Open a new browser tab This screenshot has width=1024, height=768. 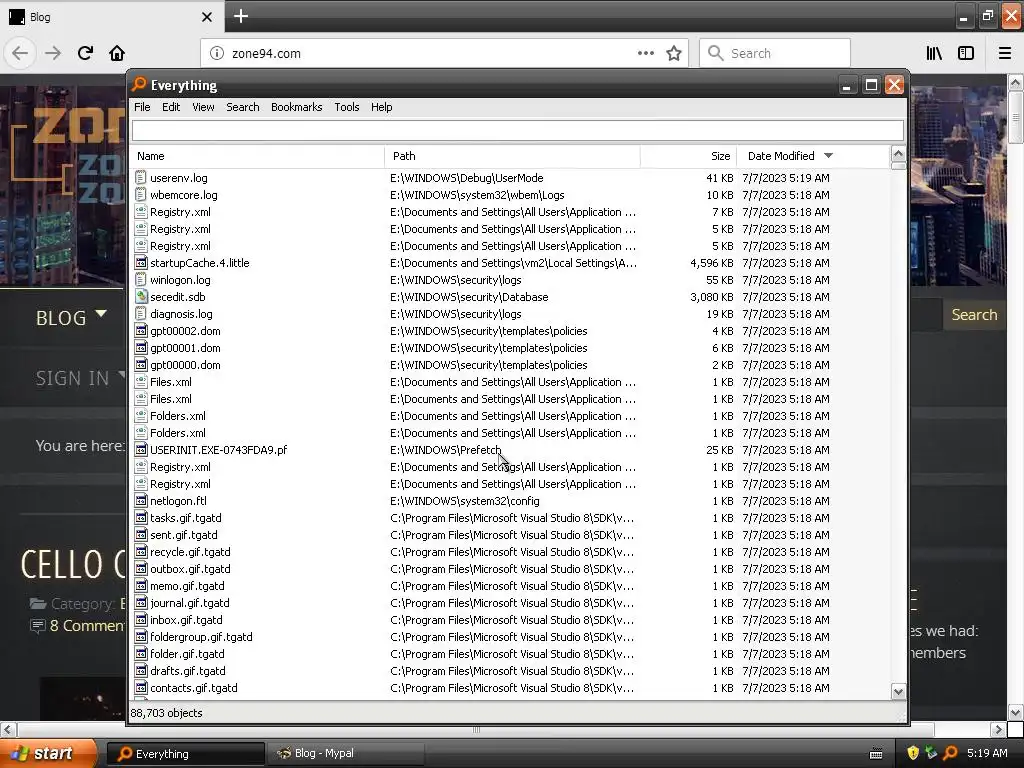coord(241,16)
